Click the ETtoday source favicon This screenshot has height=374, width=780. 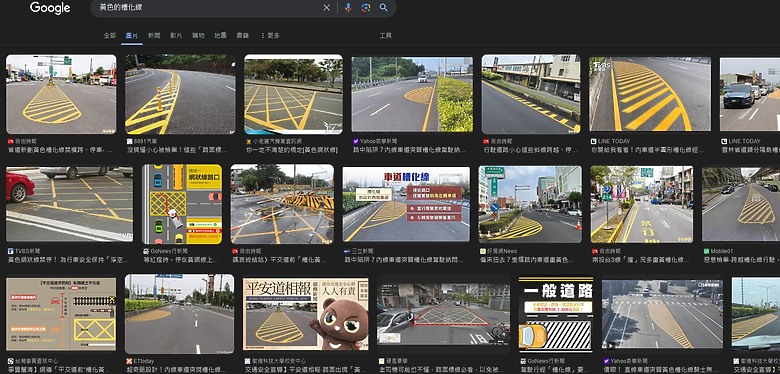(129, 361)
